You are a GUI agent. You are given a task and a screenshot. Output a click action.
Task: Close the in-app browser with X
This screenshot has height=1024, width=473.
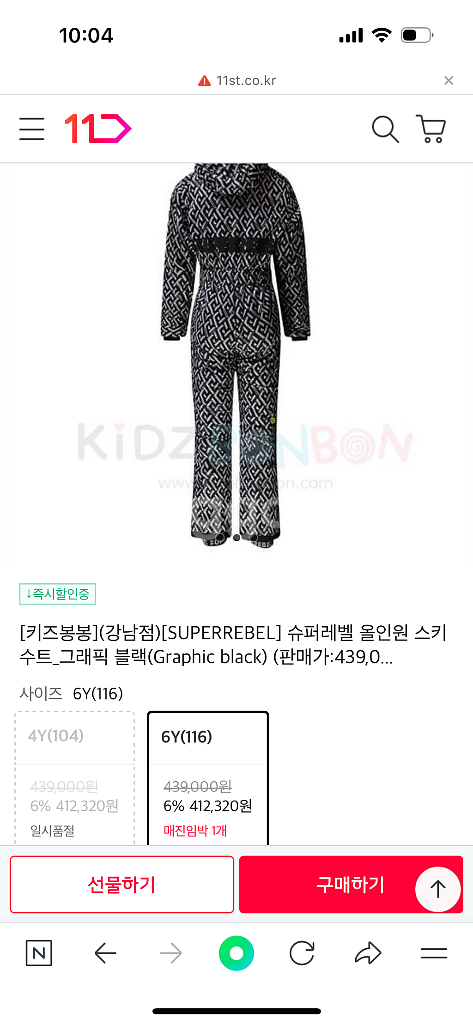448,81
